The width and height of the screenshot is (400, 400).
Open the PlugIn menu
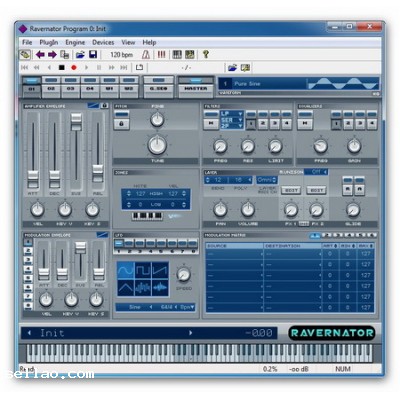49,42
